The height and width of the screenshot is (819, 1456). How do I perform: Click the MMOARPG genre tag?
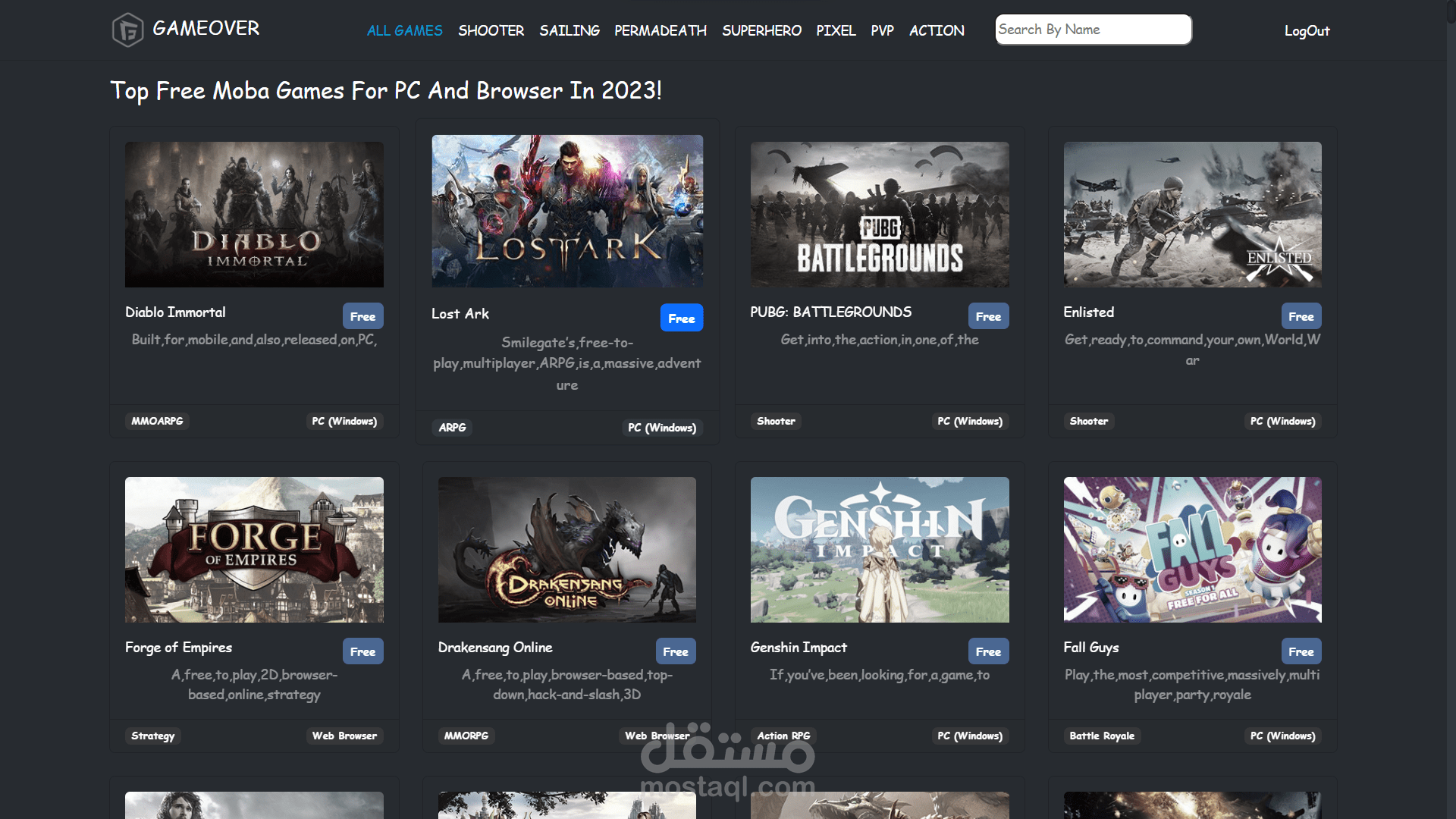(157, 421)
